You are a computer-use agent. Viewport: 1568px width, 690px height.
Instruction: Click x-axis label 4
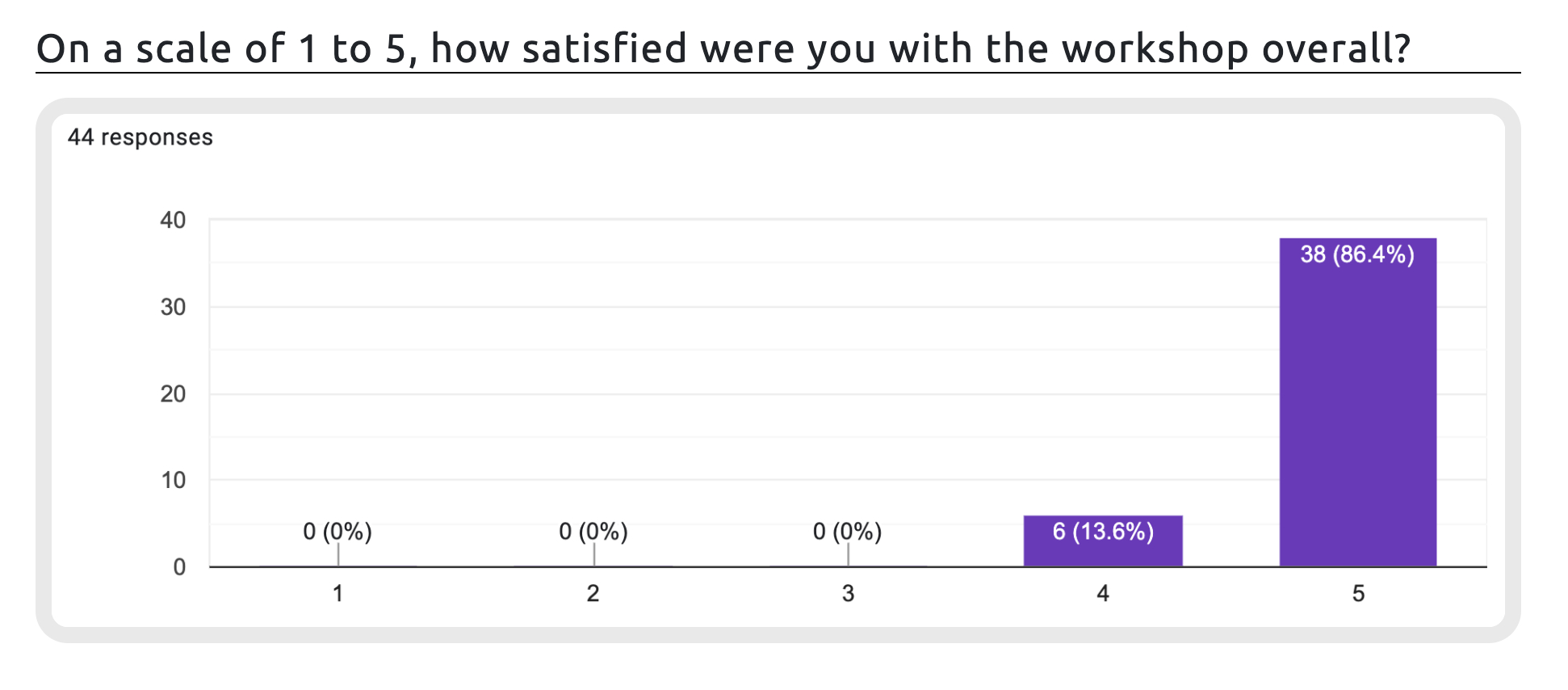(1103, 594)
